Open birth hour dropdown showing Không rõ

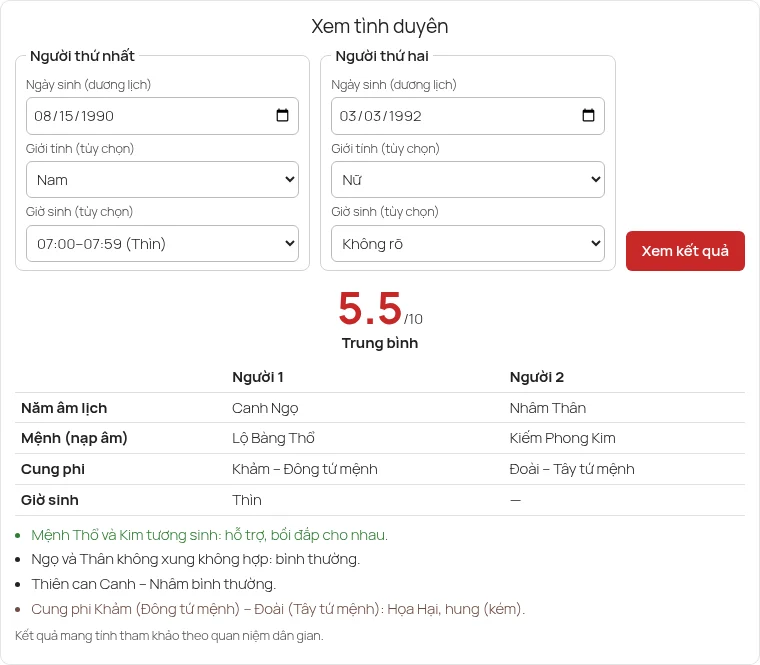click(x=468, y=243)
